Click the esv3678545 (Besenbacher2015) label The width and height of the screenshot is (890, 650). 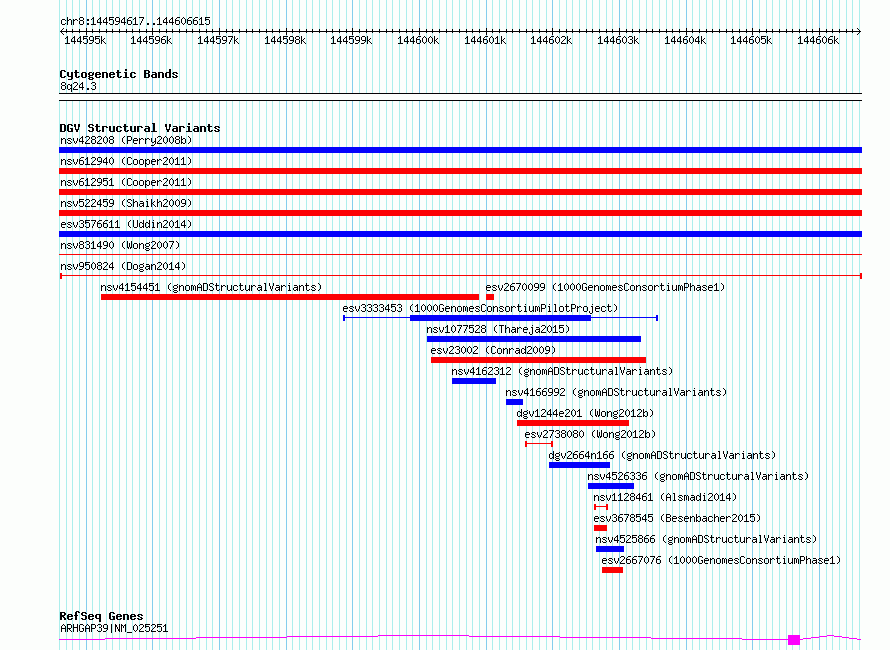coord(677,518)
